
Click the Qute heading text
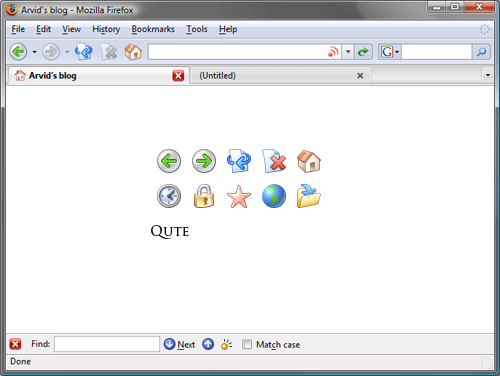(170, 231)
